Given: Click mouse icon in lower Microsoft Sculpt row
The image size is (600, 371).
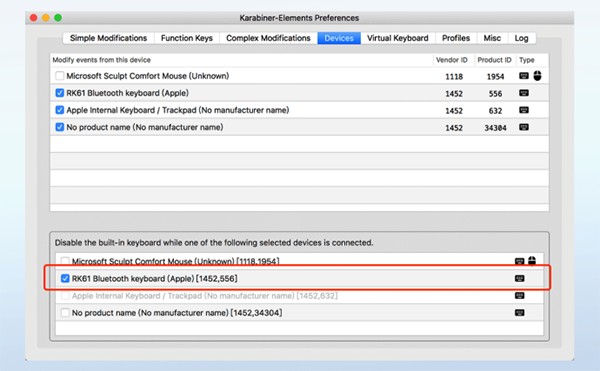Looking at the screenshot, I should point(532,261).
